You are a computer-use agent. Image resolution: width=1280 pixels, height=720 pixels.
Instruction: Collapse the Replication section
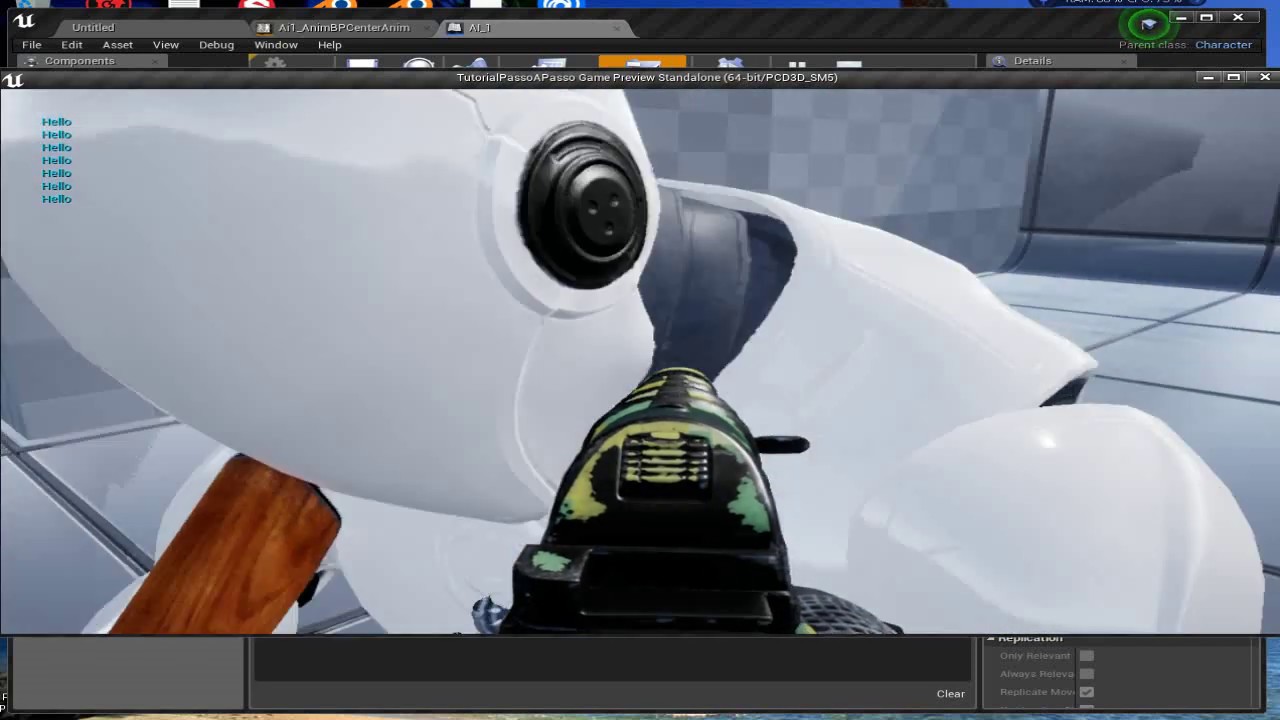pyautogui.click(x=991, y=639)
